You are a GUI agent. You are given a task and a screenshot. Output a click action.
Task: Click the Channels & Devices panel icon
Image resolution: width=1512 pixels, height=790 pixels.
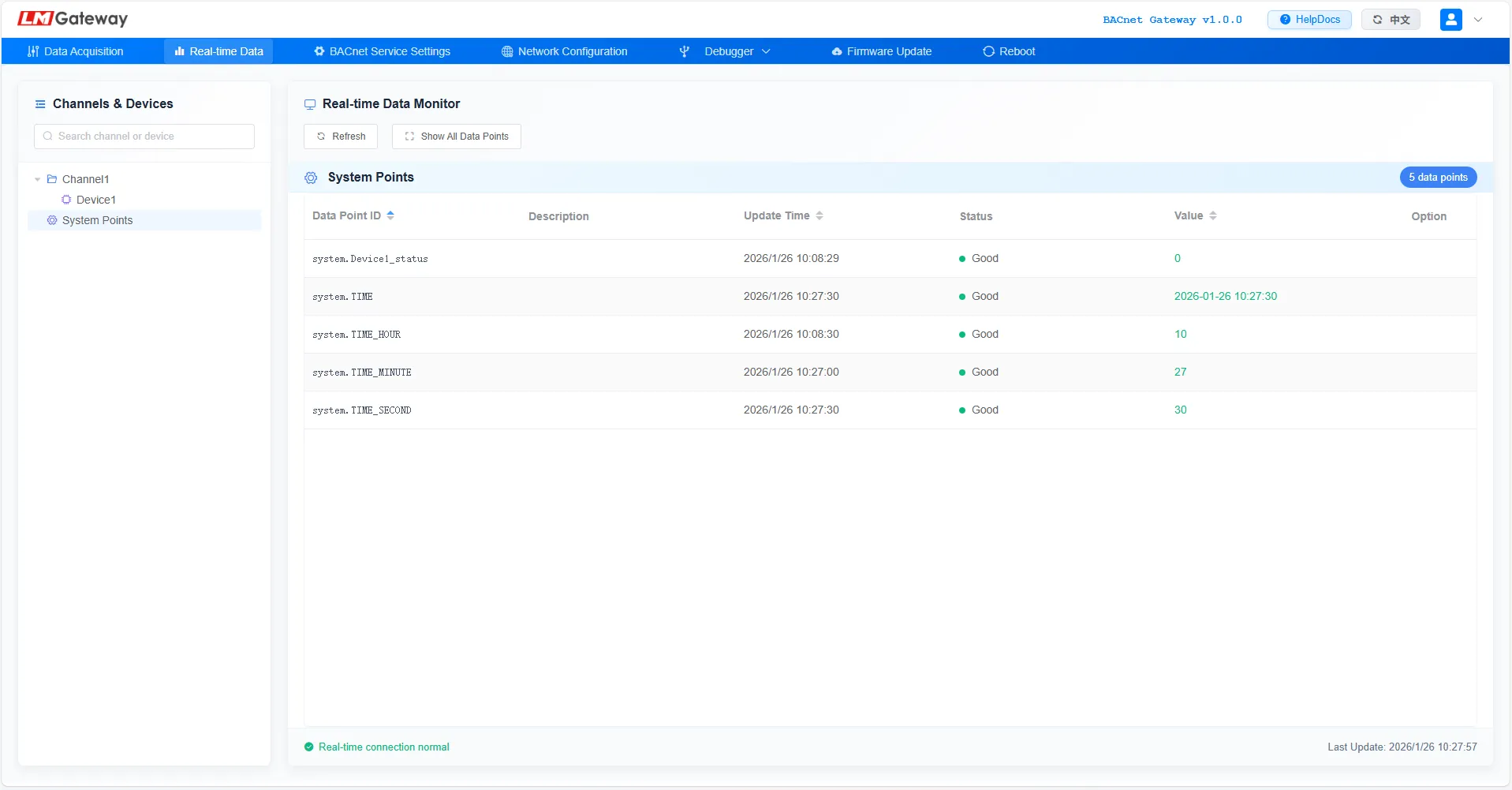click(x=41, y=103)
